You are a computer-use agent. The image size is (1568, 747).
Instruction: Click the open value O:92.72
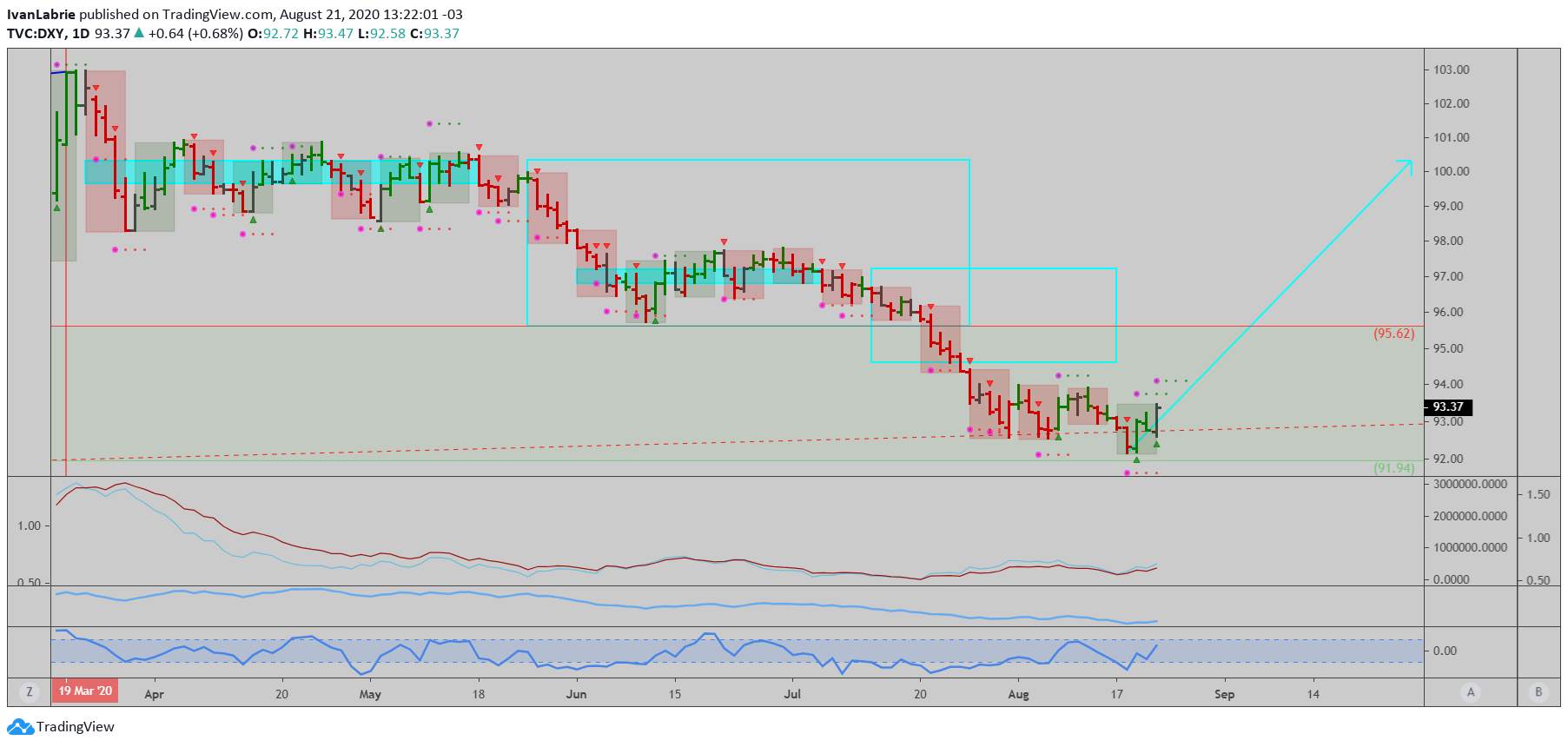(x=273, y=33)
